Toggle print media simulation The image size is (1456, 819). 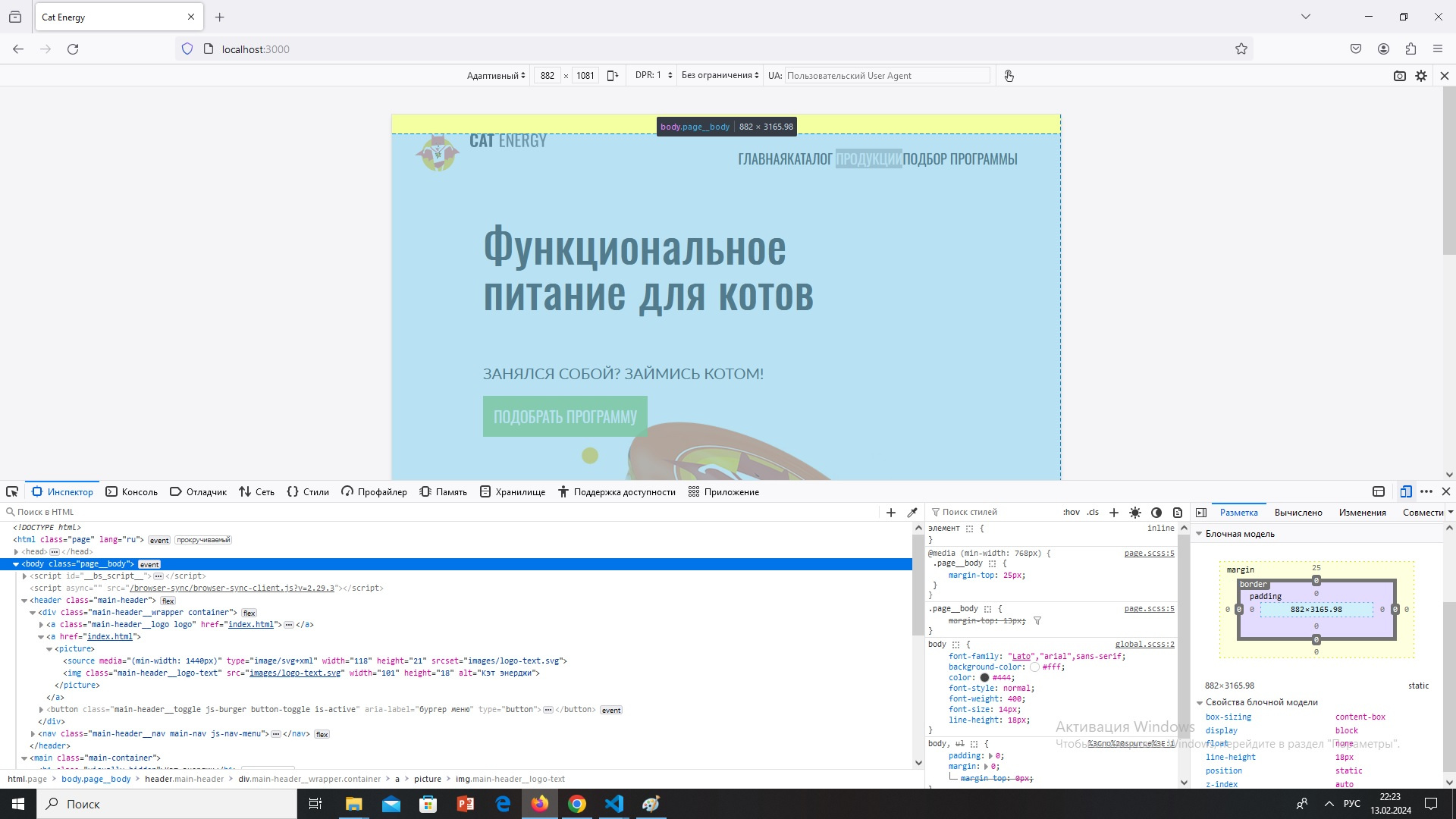click(x=1178, y=512)
